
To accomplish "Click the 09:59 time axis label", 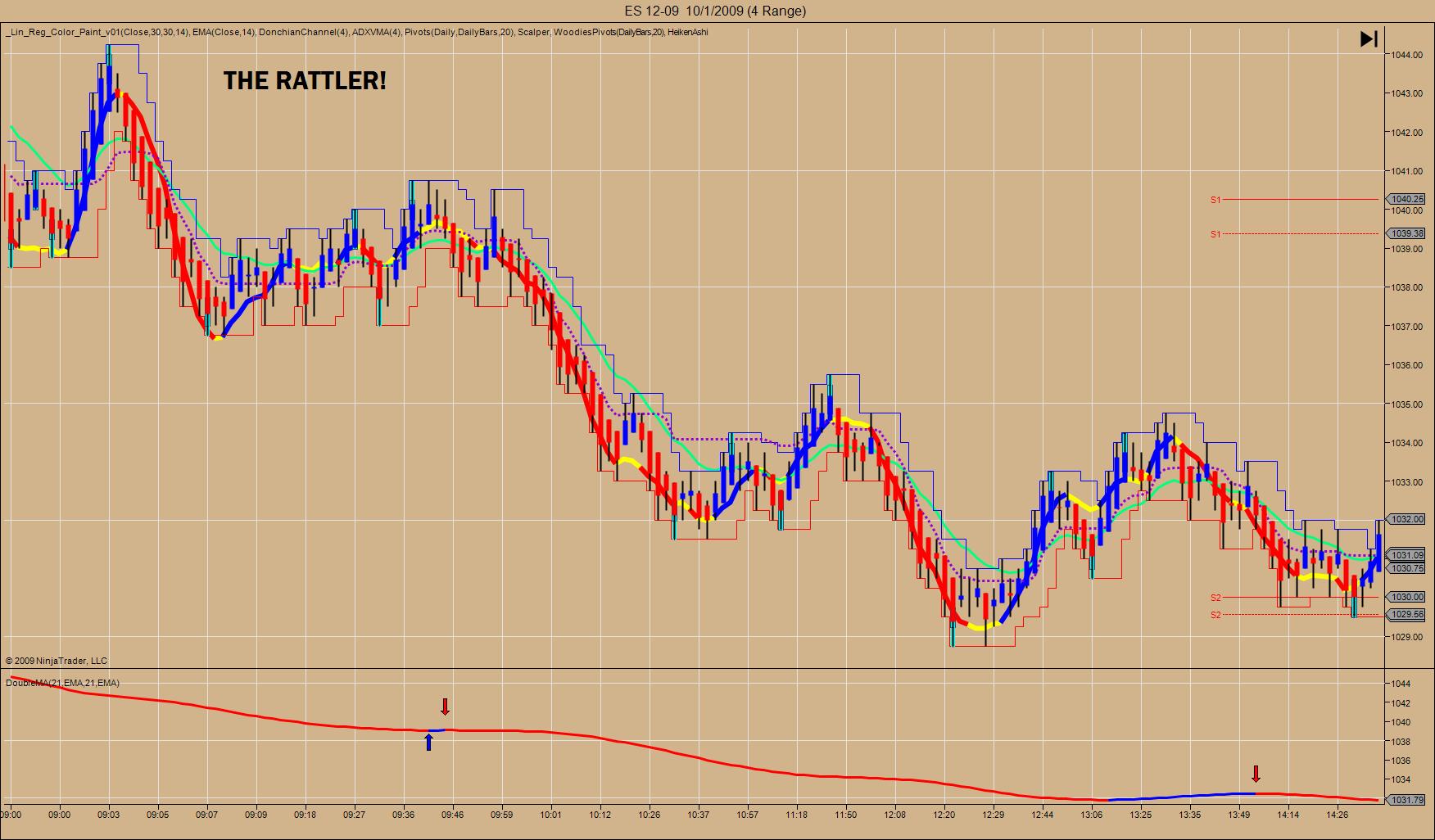I will tap(502, 815).
